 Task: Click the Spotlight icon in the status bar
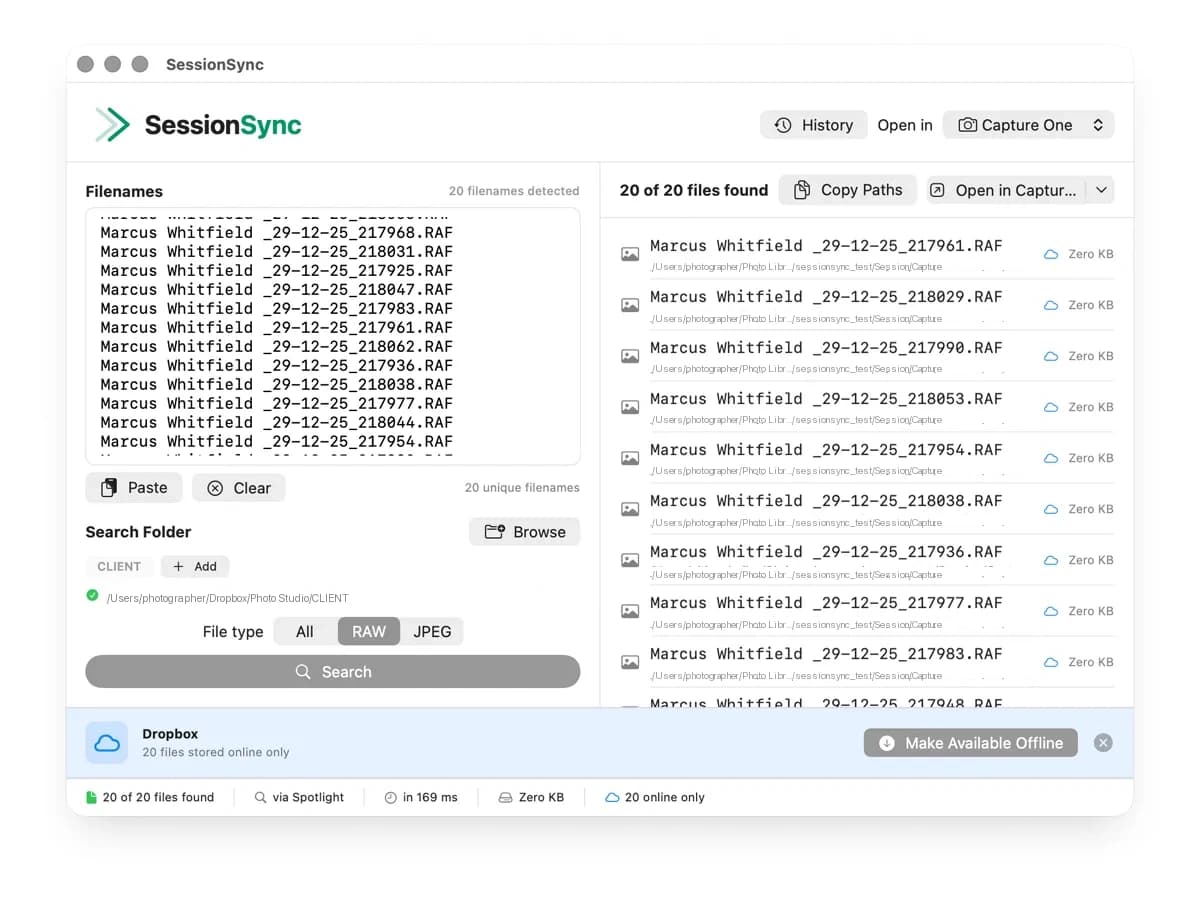tap(262, 797)
